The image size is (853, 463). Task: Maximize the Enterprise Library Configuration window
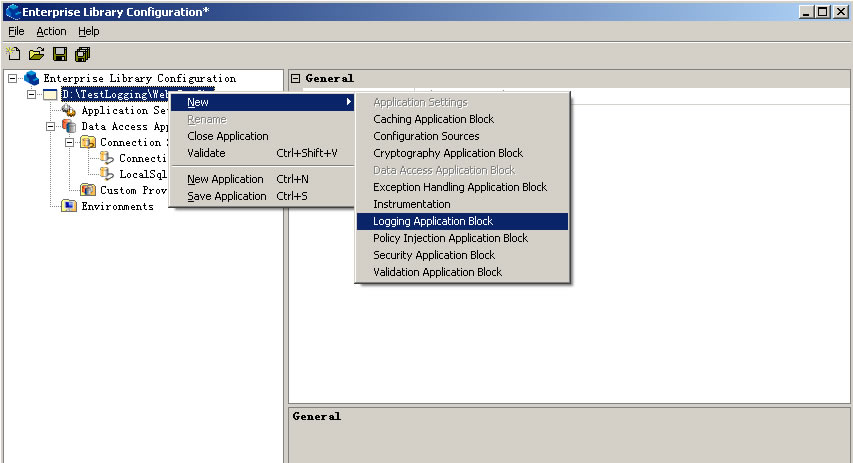823,11
